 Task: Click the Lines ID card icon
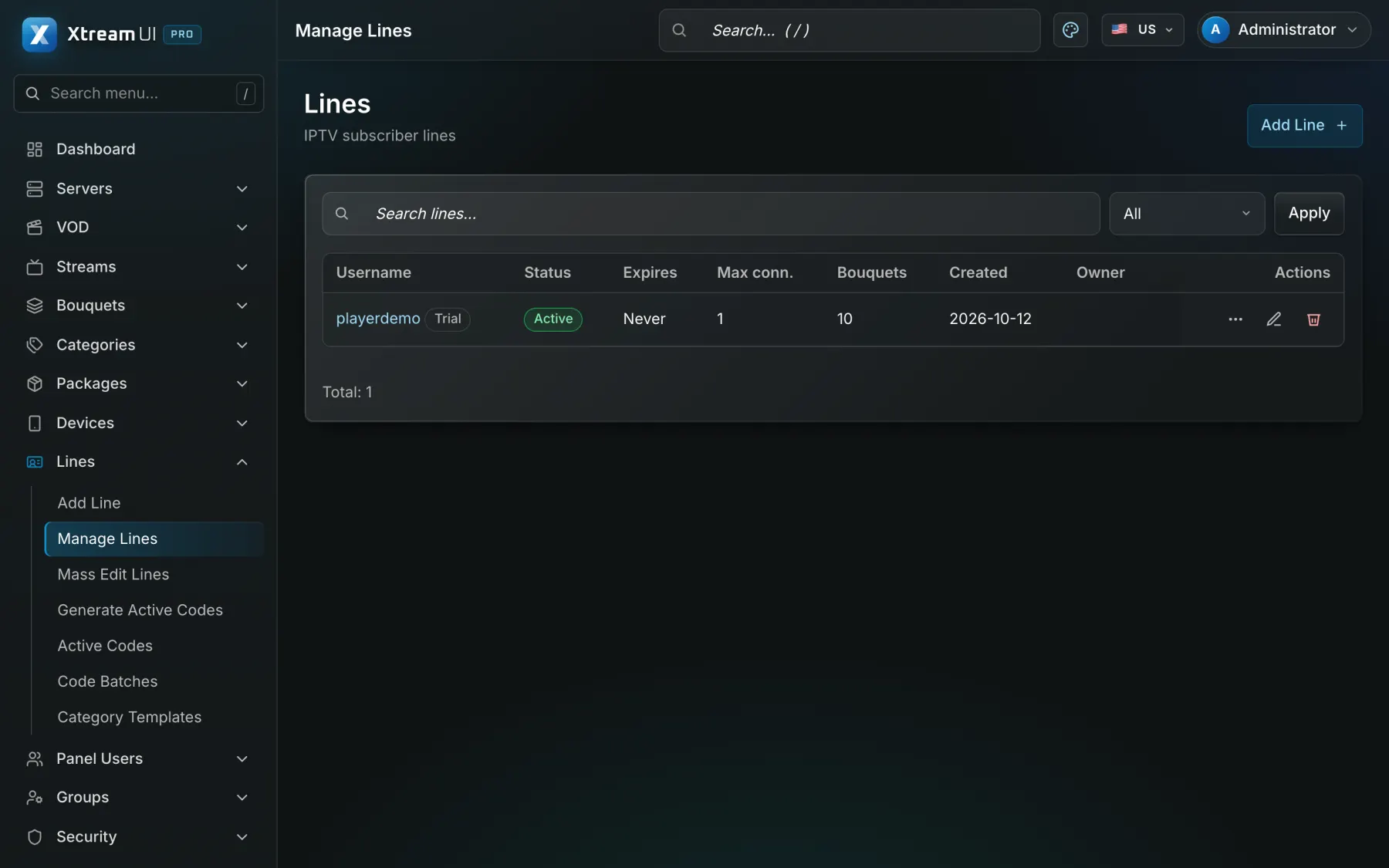(35, 462)
